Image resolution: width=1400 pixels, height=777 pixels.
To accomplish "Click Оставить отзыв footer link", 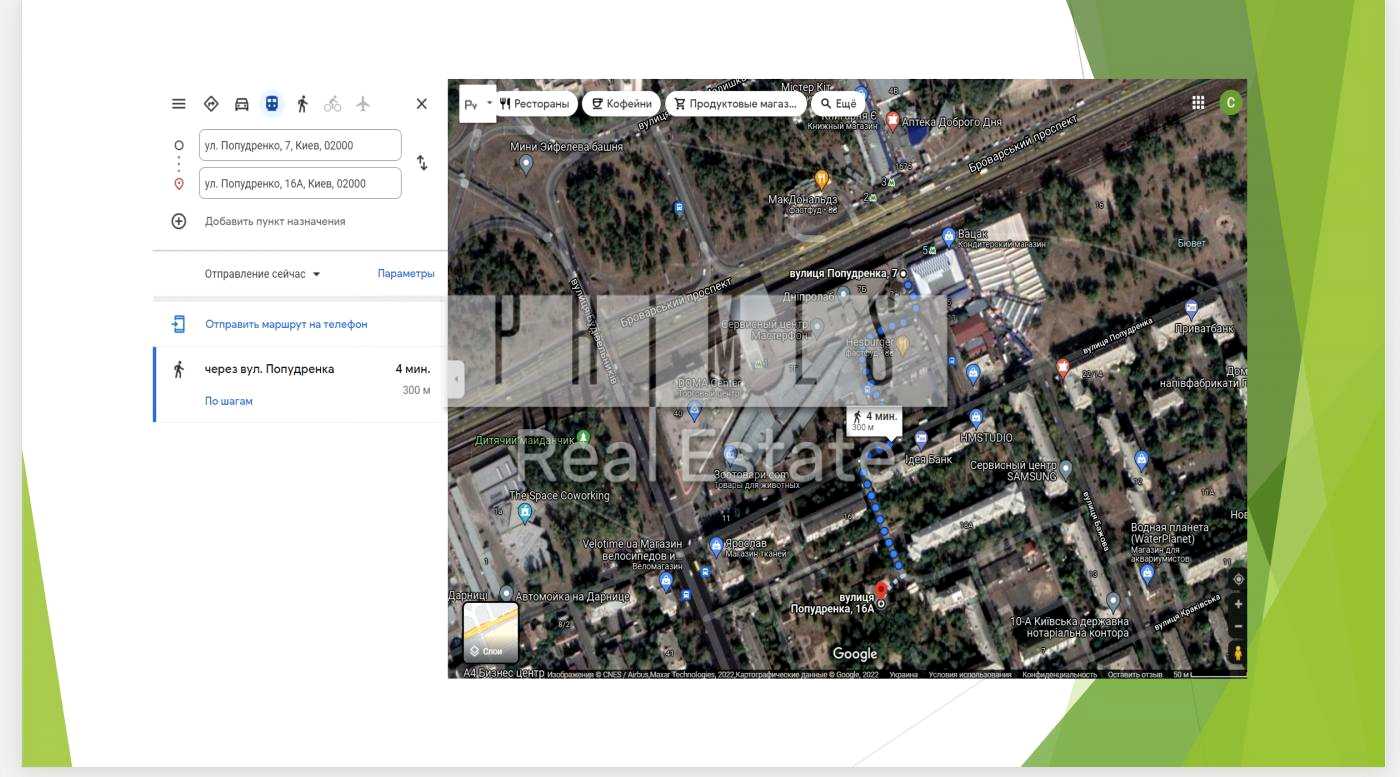I will coord(1135,675).
